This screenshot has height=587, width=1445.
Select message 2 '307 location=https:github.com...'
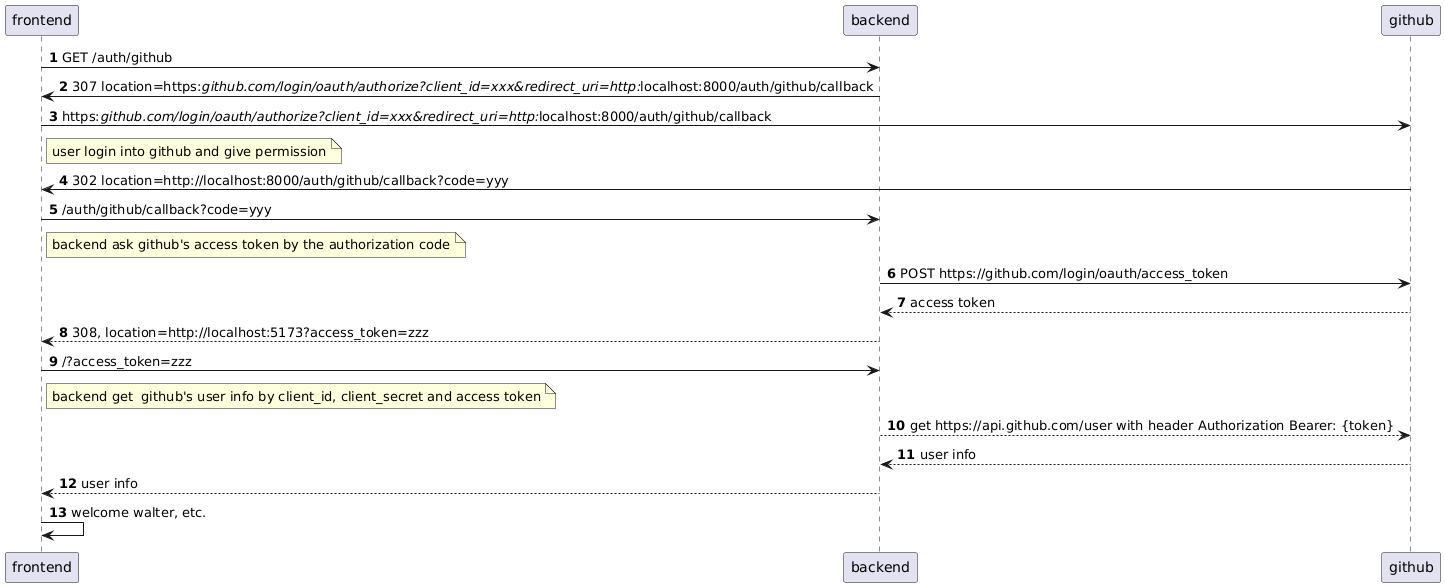[x=466, y=87]
